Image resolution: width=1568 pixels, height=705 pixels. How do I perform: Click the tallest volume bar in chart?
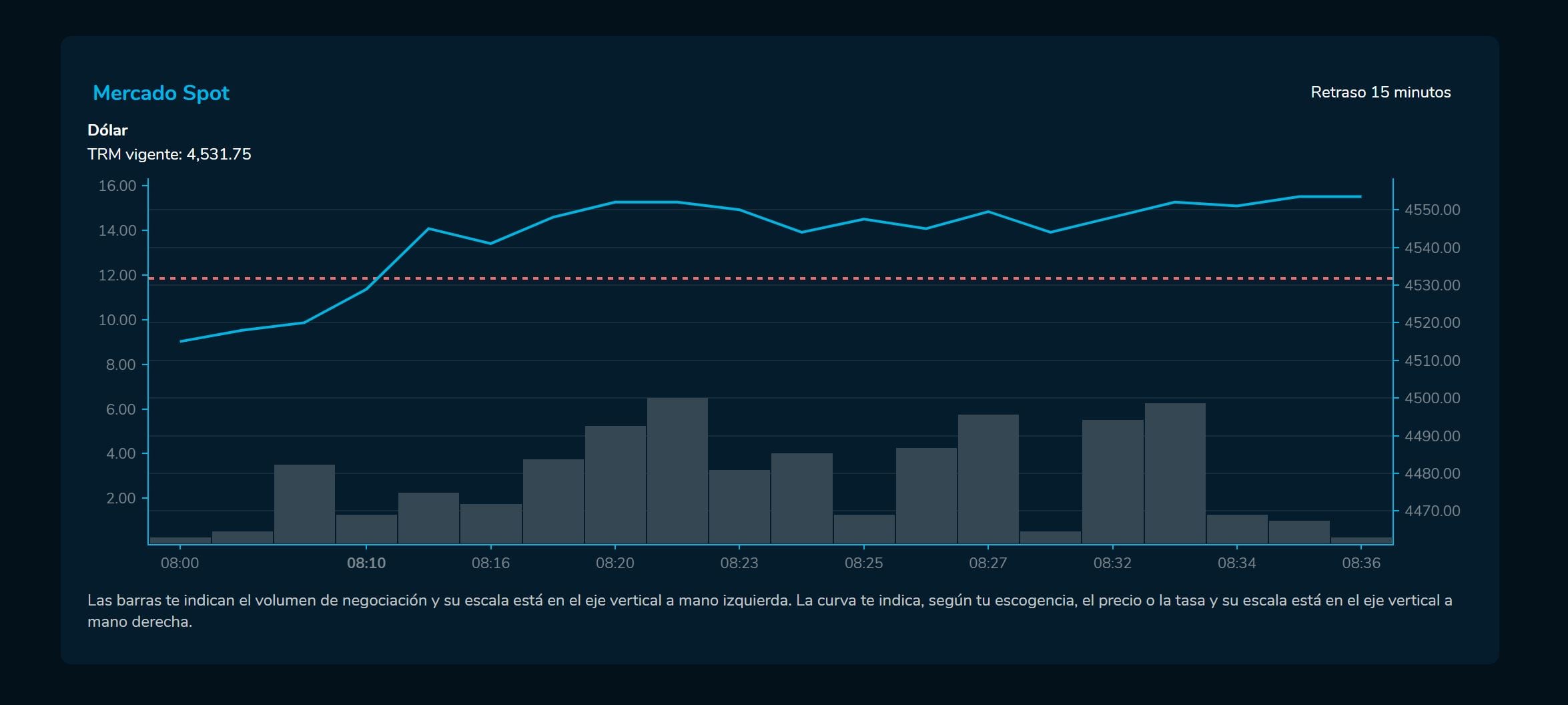tap(677, 471)
